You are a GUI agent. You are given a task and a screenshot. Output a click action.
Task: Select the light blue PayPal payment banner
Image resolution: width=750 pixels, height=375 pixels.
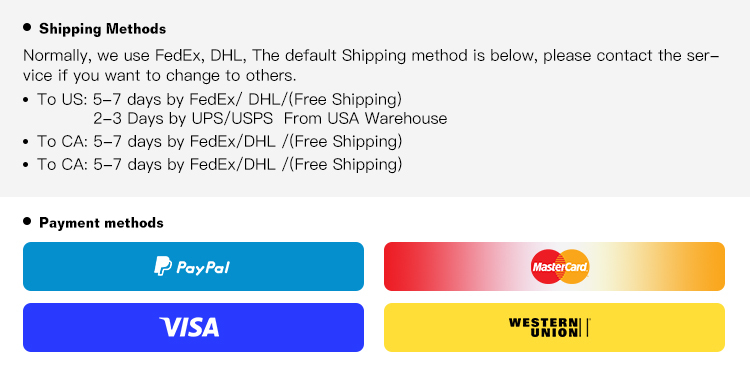pos(193,266)
